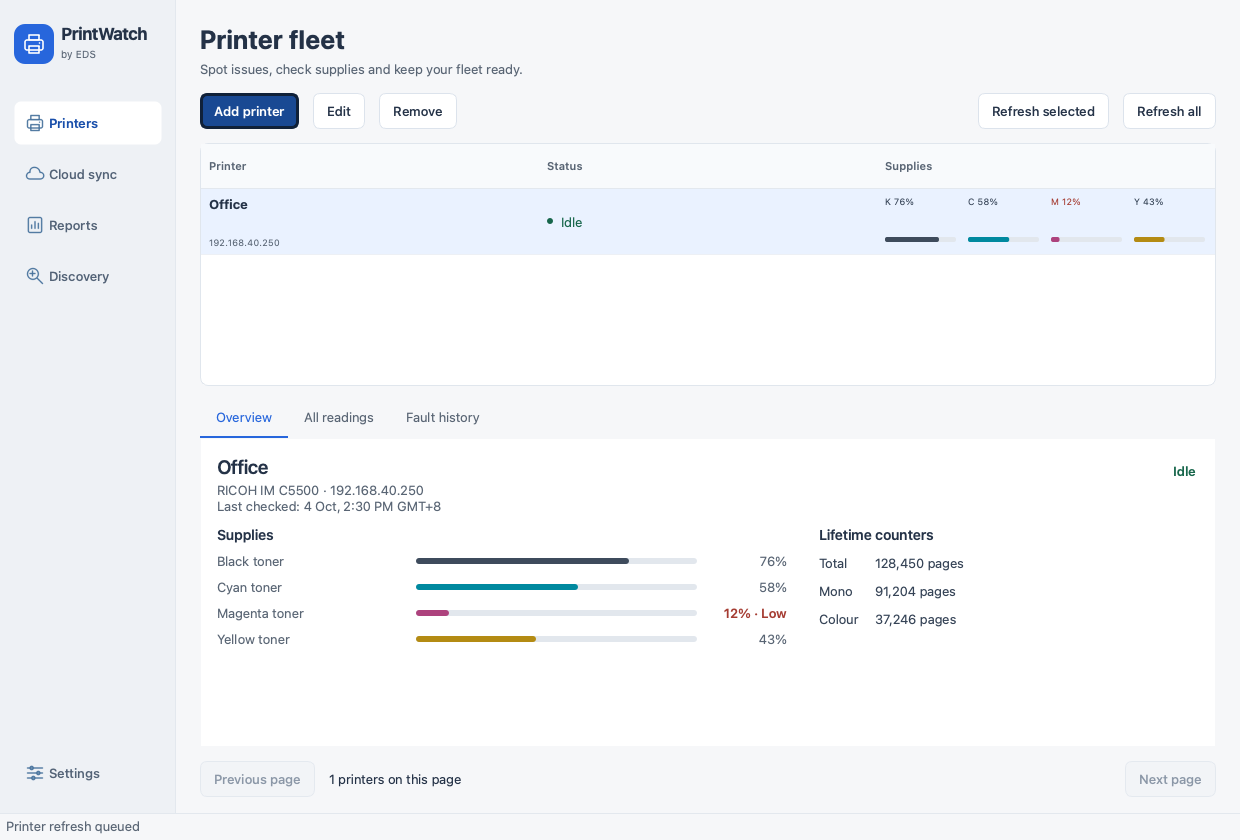Click the Idle status text in table row
Screen dimensions: 1240x840
coord(571,222)
